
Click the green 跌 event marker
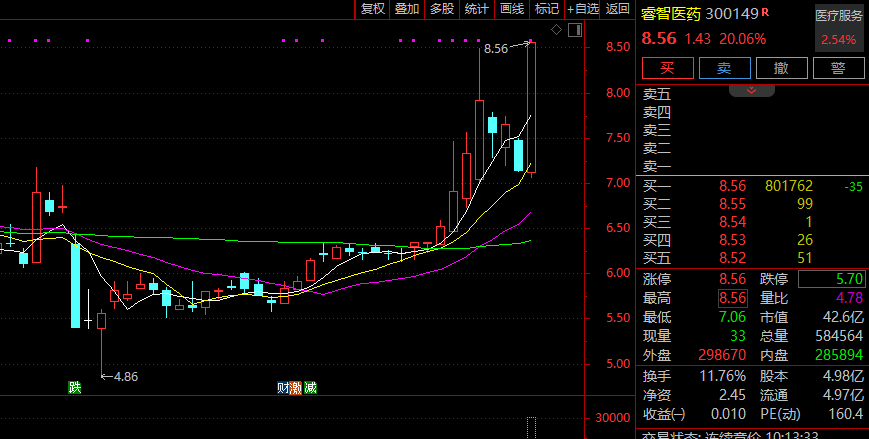[x=74, y=387]
